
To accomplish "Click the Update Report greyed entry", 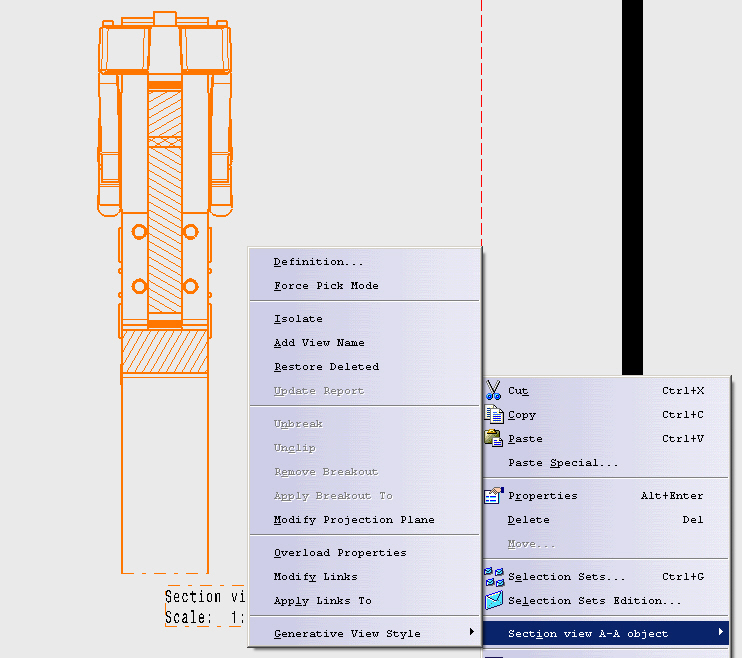I will [319, 391].
